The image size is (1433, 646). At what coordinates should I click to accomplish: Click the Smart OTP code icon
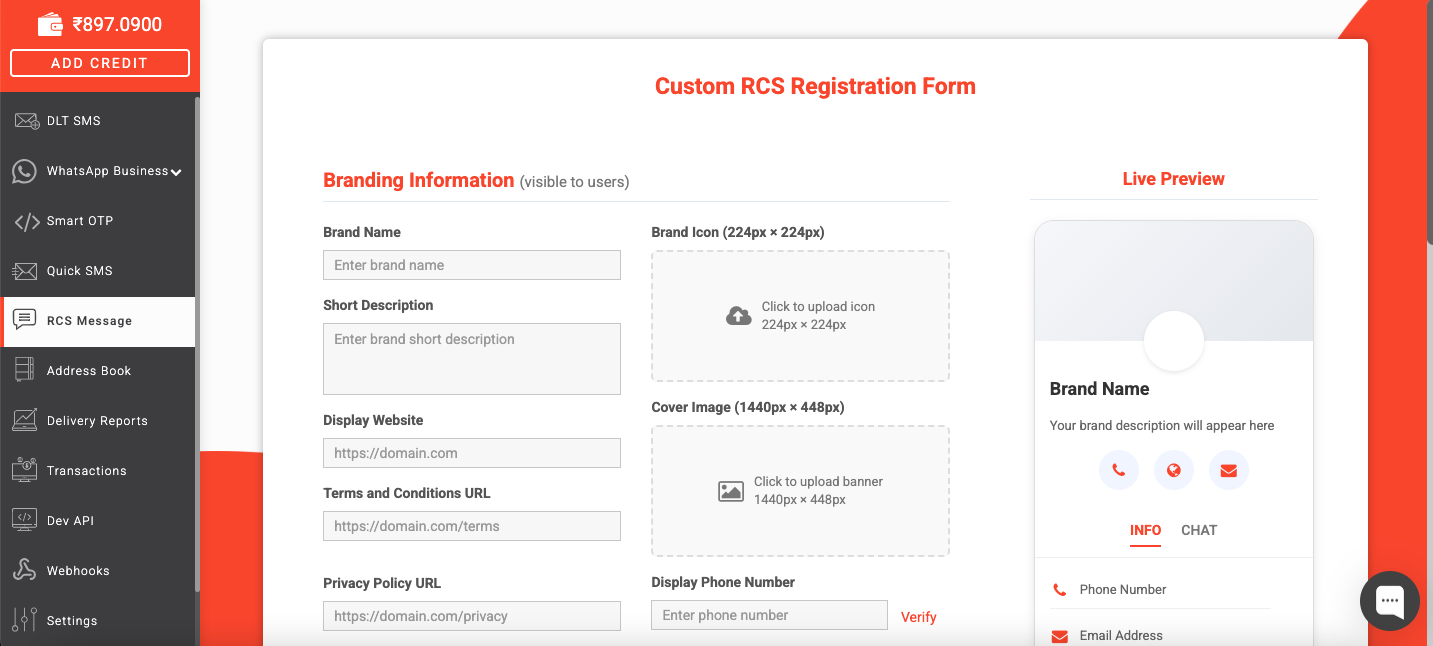coord(27,221)
